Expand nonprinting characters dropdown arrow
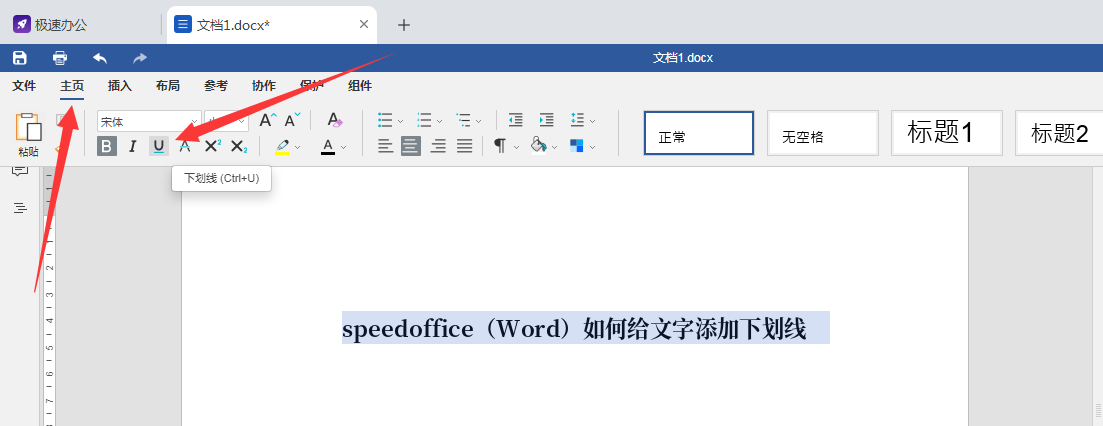This screenshot has width=1103, height=426. (x=516, y=147)
